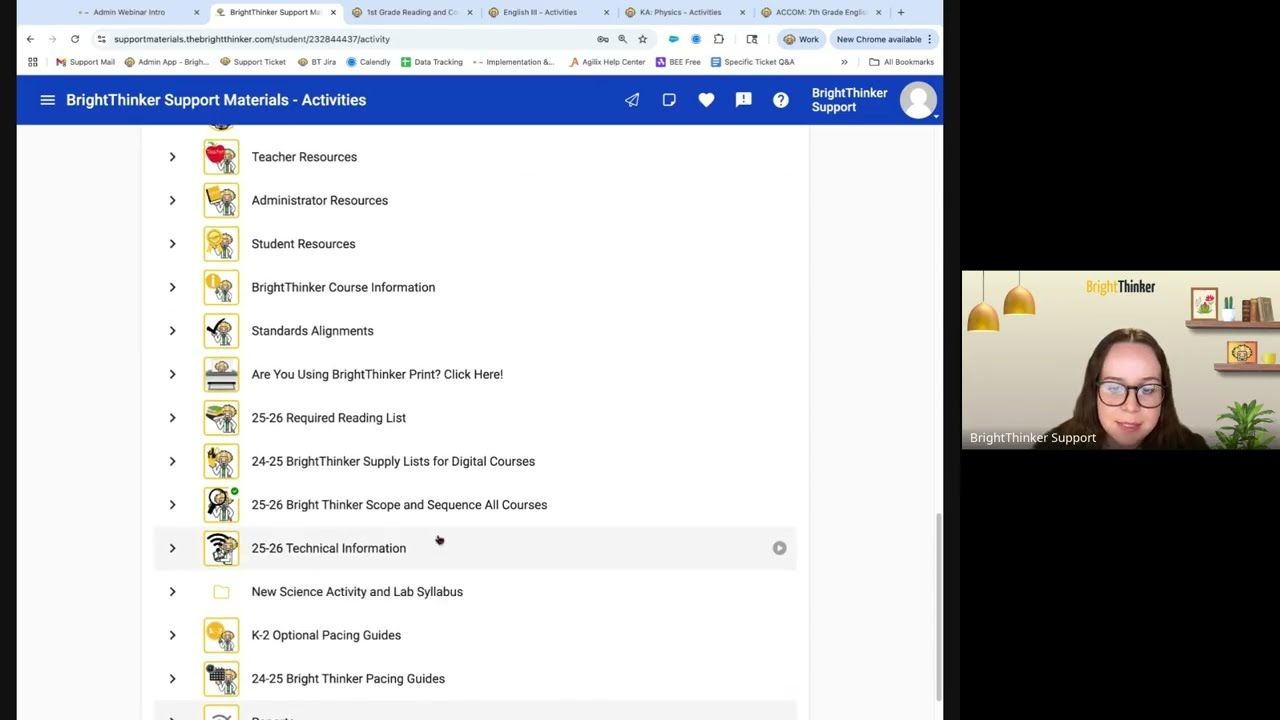Click the Standards Alignments checkmark icon
The image size is (1280, 720).
[221, 331]
